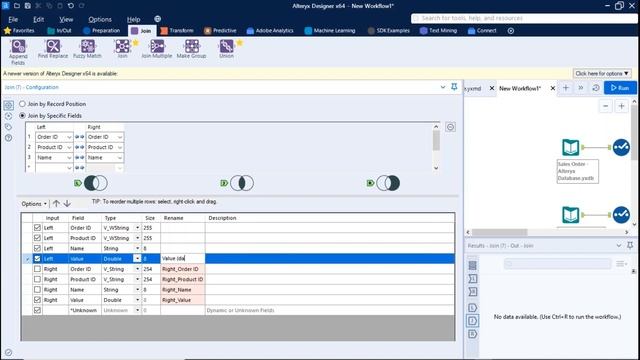Viewport: 640px width, 360px height.
Task: Select the Make Group tool
Action: pyautogui.click(x=191, y=49)
